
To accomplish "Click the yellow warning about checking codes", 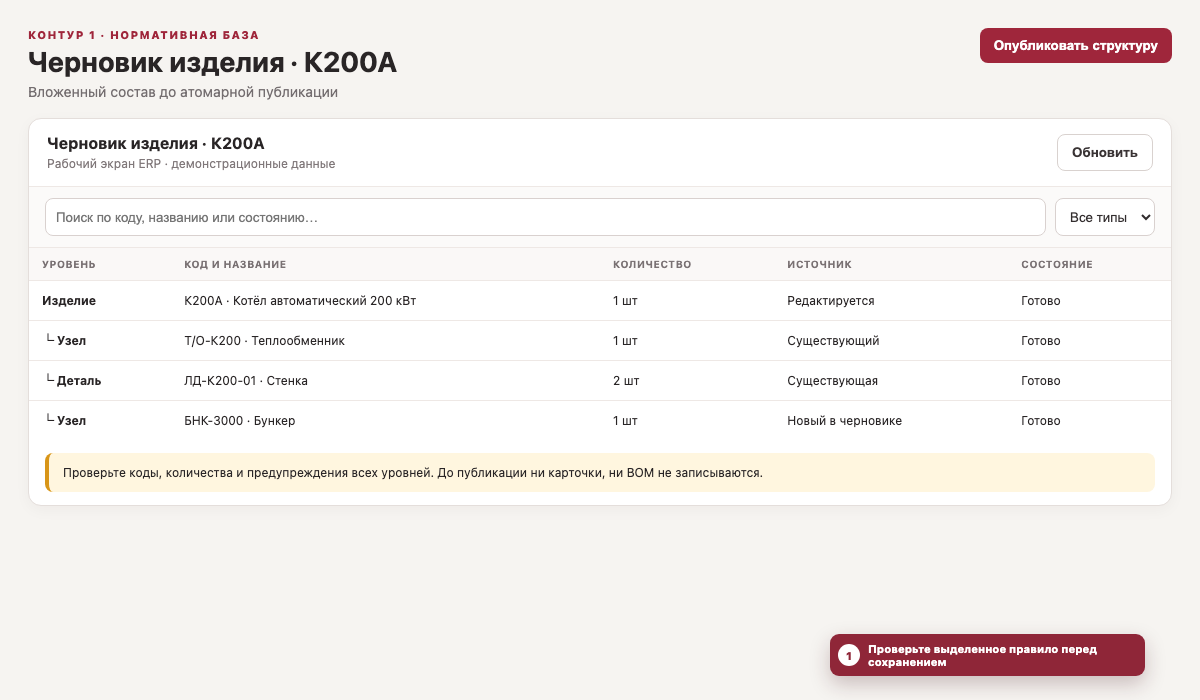I will coord(600,472).
